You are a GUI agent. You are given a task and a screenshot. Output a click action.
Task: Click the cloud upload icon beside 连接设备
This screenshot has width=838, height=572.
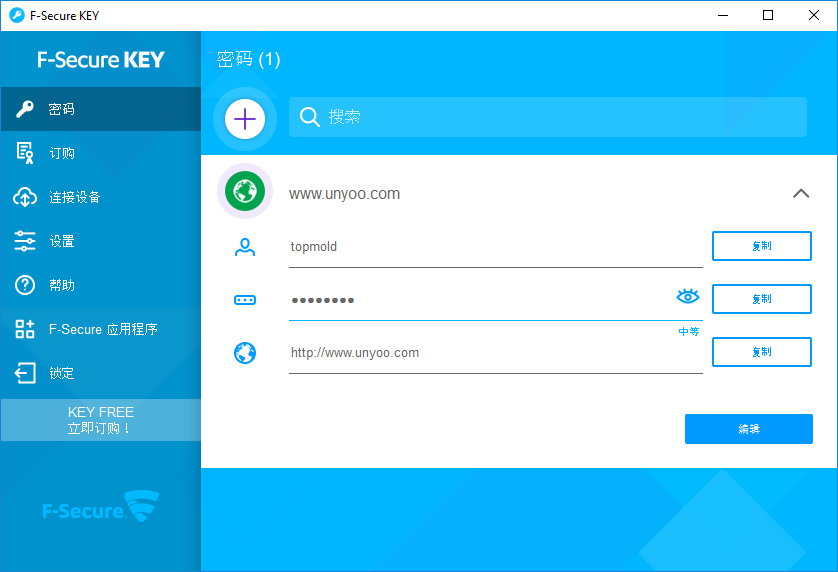[25, 197]
